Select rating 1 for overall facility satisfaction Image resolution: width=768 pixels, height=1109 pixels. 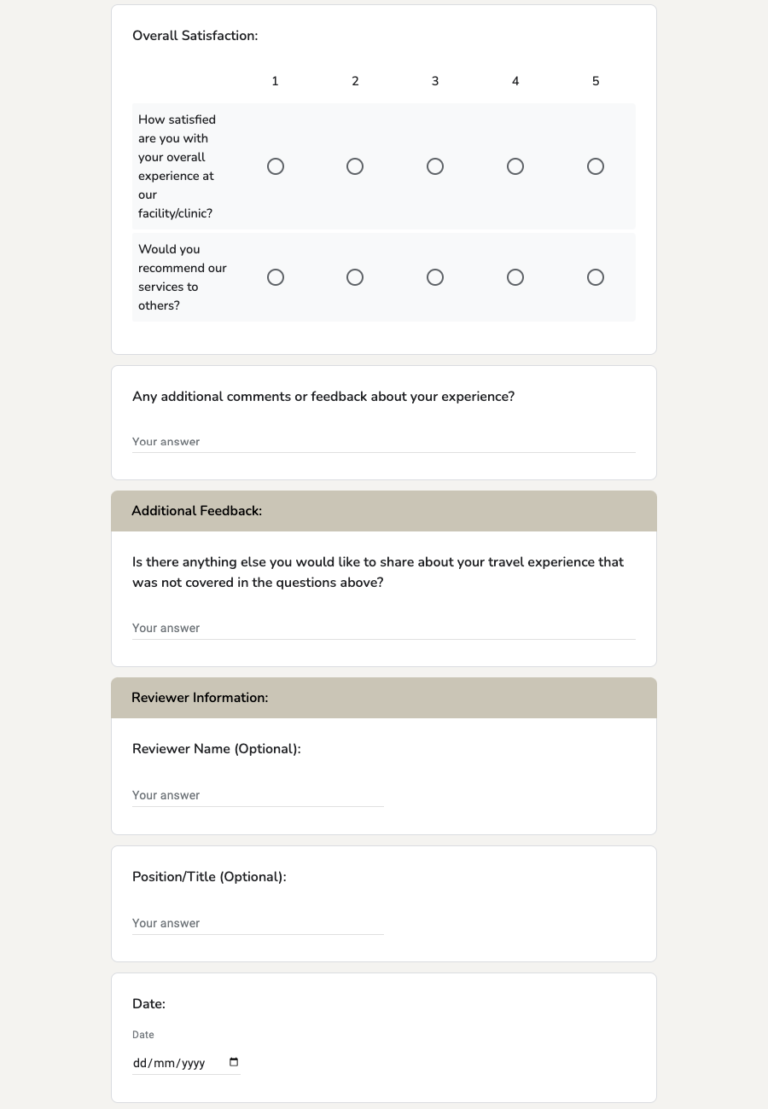click(275, 166)
